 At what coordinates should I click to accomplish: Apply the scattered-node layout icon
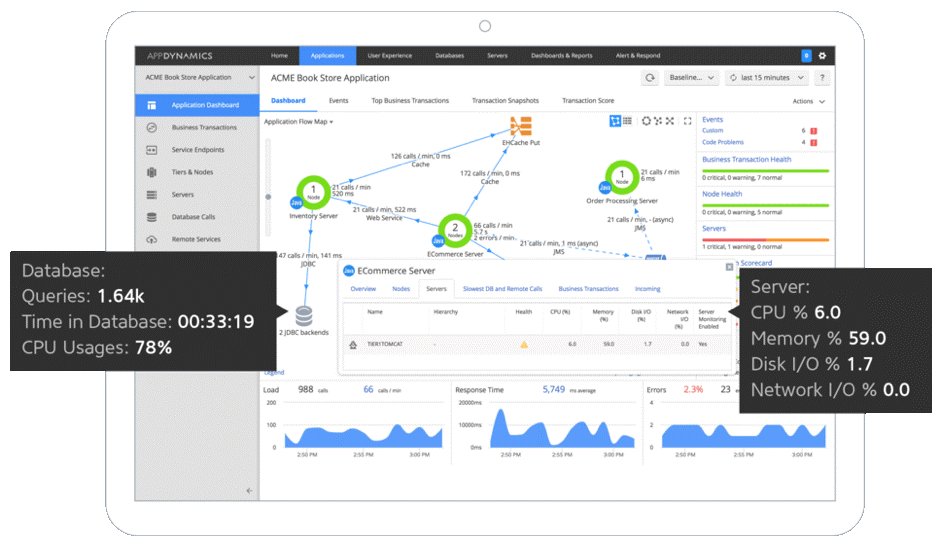pyautogui.click(x=658, y=121)
